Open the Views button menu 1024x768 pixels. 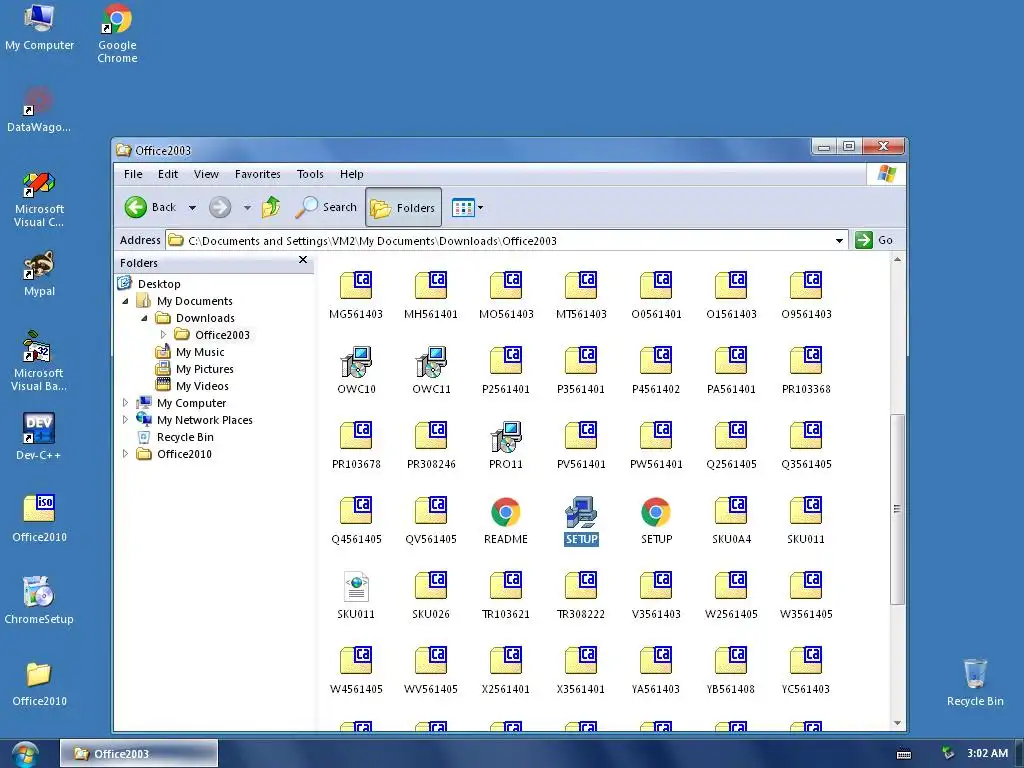pyautogui.click(x=468, y=208)
